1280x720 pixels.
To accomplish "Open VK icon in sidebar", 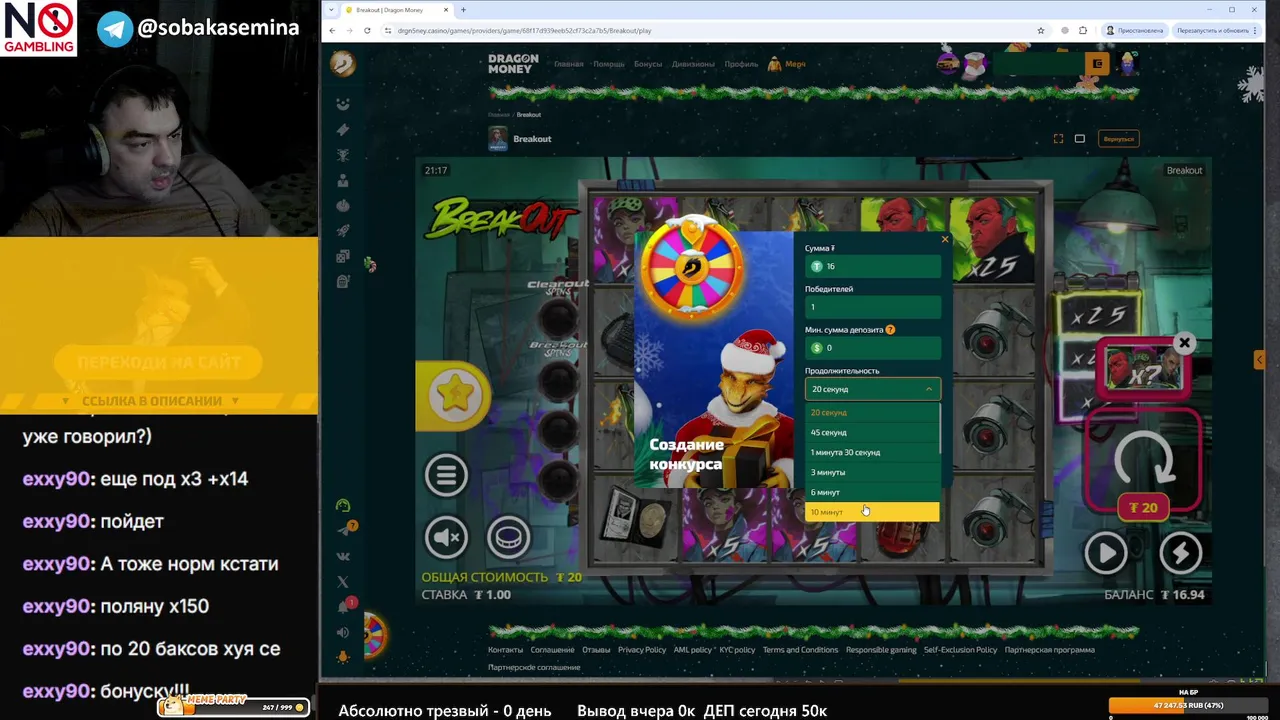I will [343, 556].
